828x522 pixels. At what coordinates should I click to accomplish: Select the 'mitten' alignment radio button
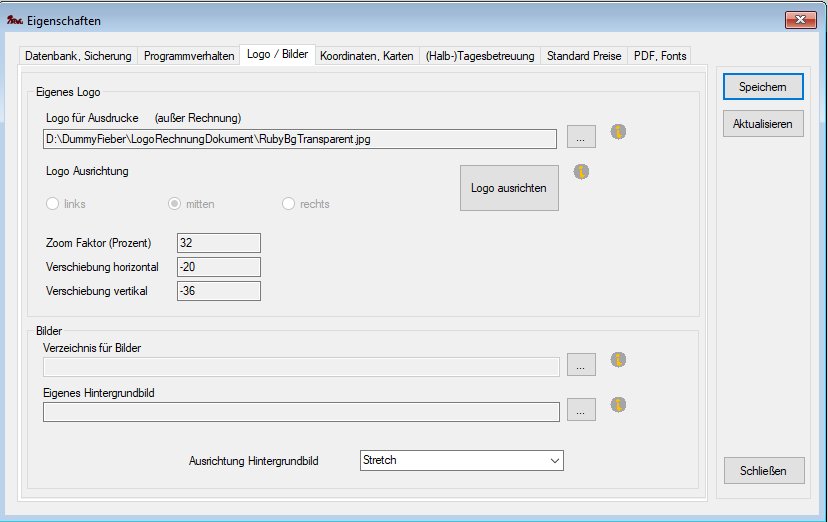tap(175, 204)
